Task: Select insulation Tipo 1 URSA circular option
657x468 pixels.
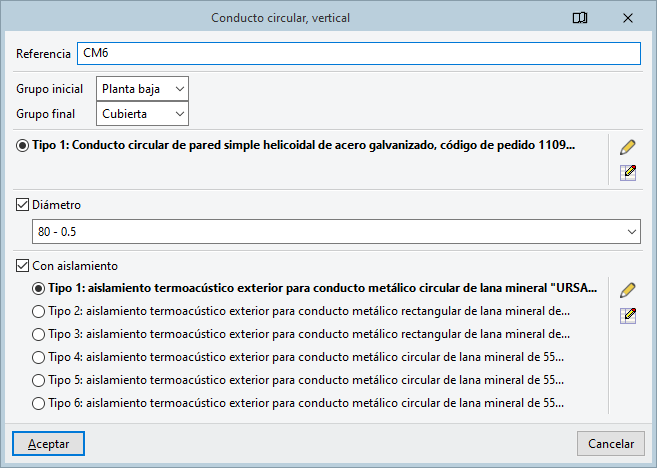Action: tap(39, 288)
